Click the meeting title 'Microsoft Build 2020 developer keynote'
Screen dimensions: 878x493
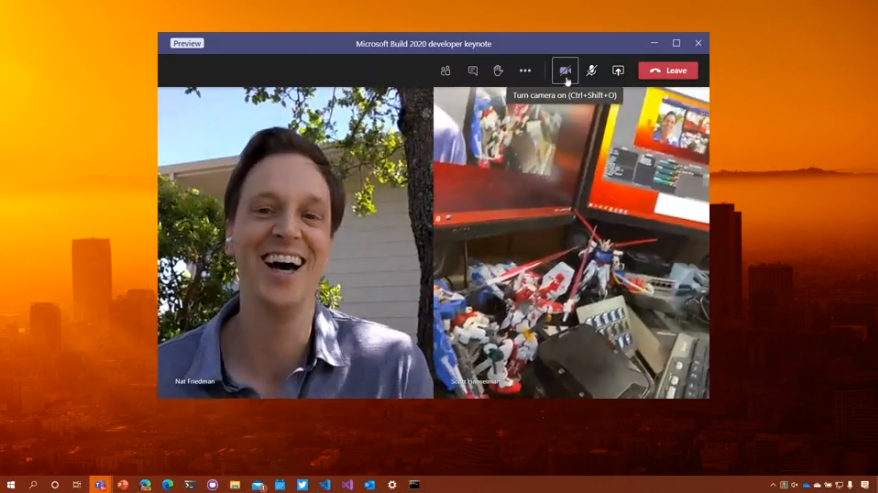423,44
